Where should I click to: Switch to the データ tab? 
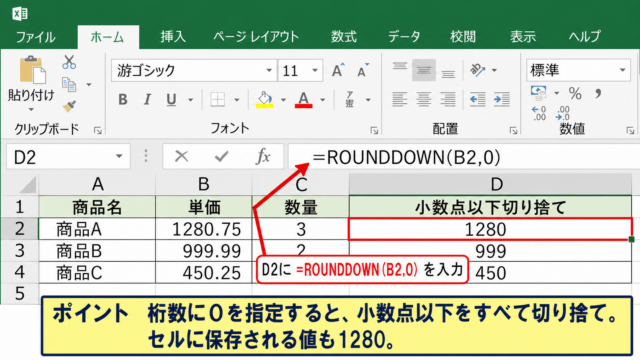pos(404,37)
